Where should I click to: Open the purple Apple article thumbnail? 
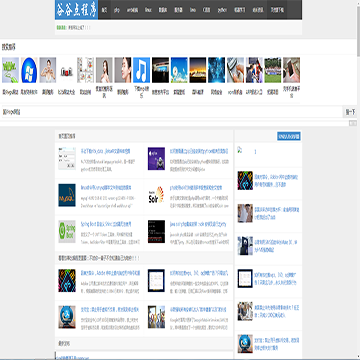(156, 158)
